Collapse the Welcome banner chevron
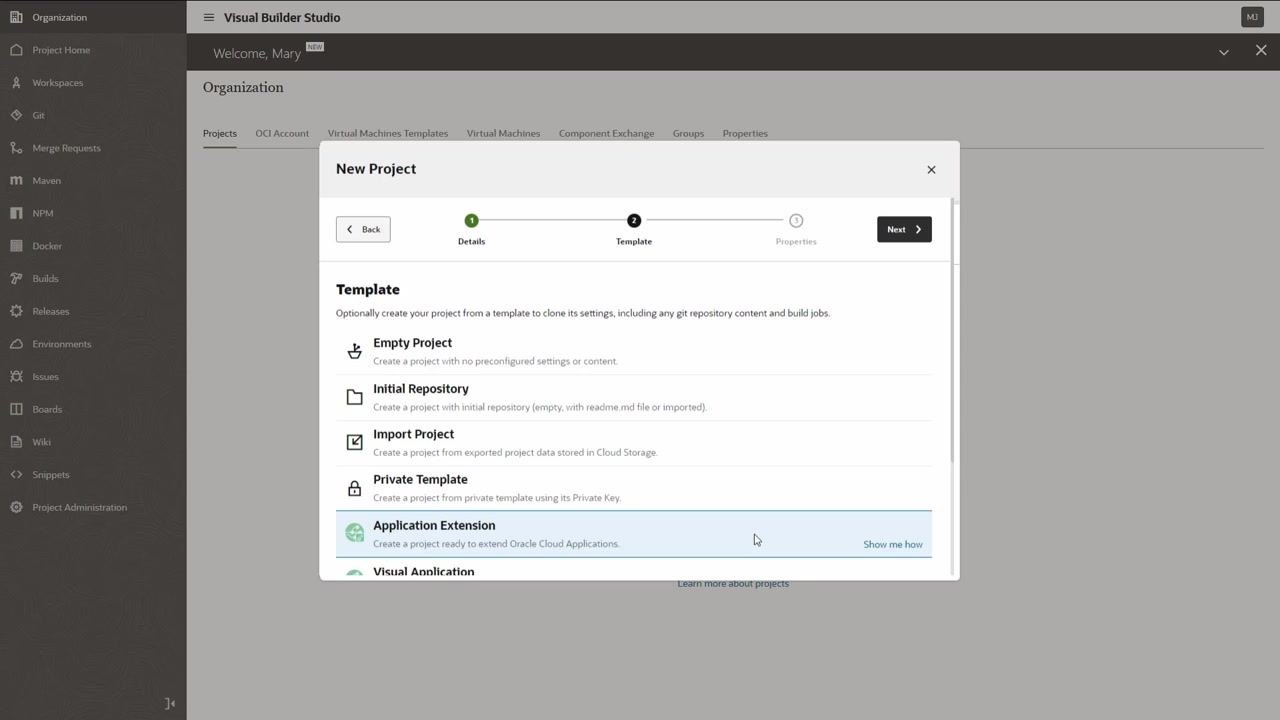Viewport: 1280px width, 720px height. click(1224, 52)
